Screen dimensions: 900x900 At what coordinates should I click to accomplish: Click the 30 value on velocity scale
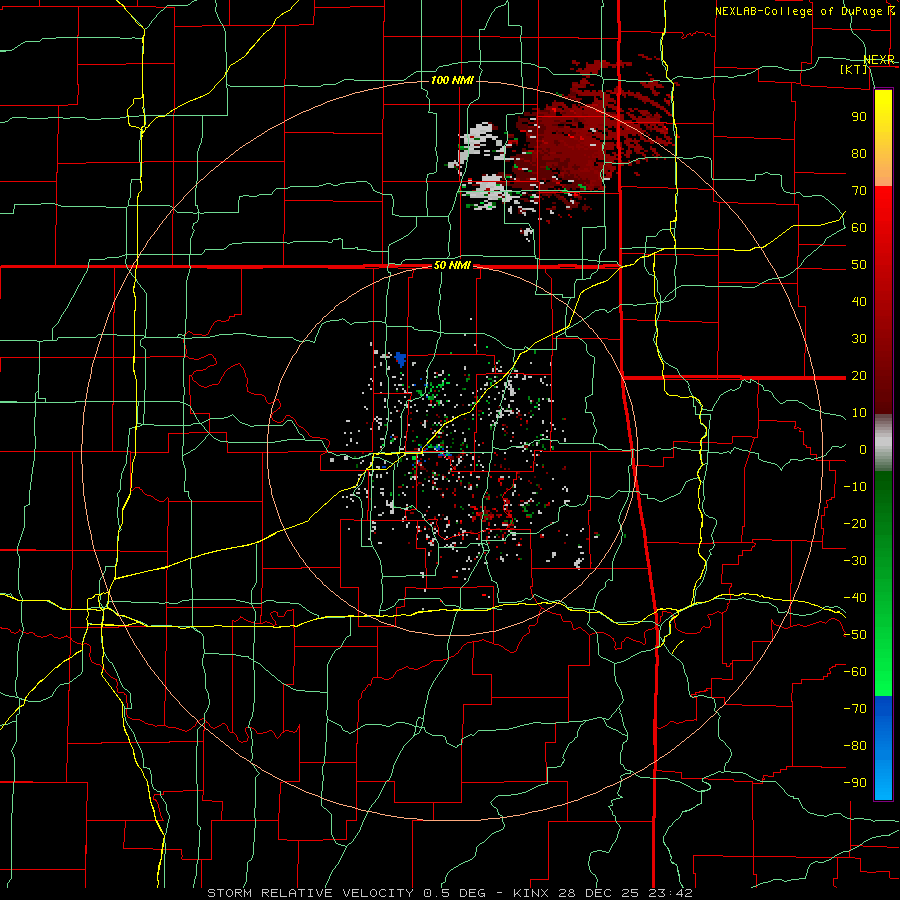[x=859, y=339]
